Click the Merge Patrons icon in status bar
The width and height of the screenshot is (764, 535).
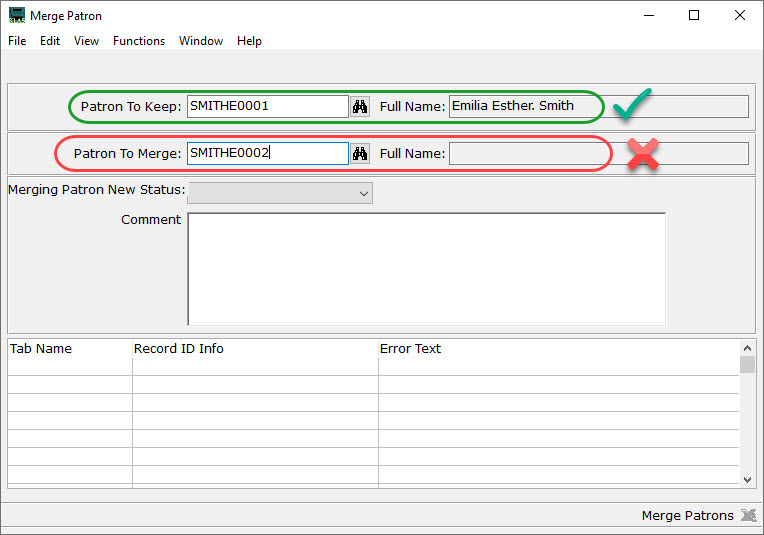748,516
